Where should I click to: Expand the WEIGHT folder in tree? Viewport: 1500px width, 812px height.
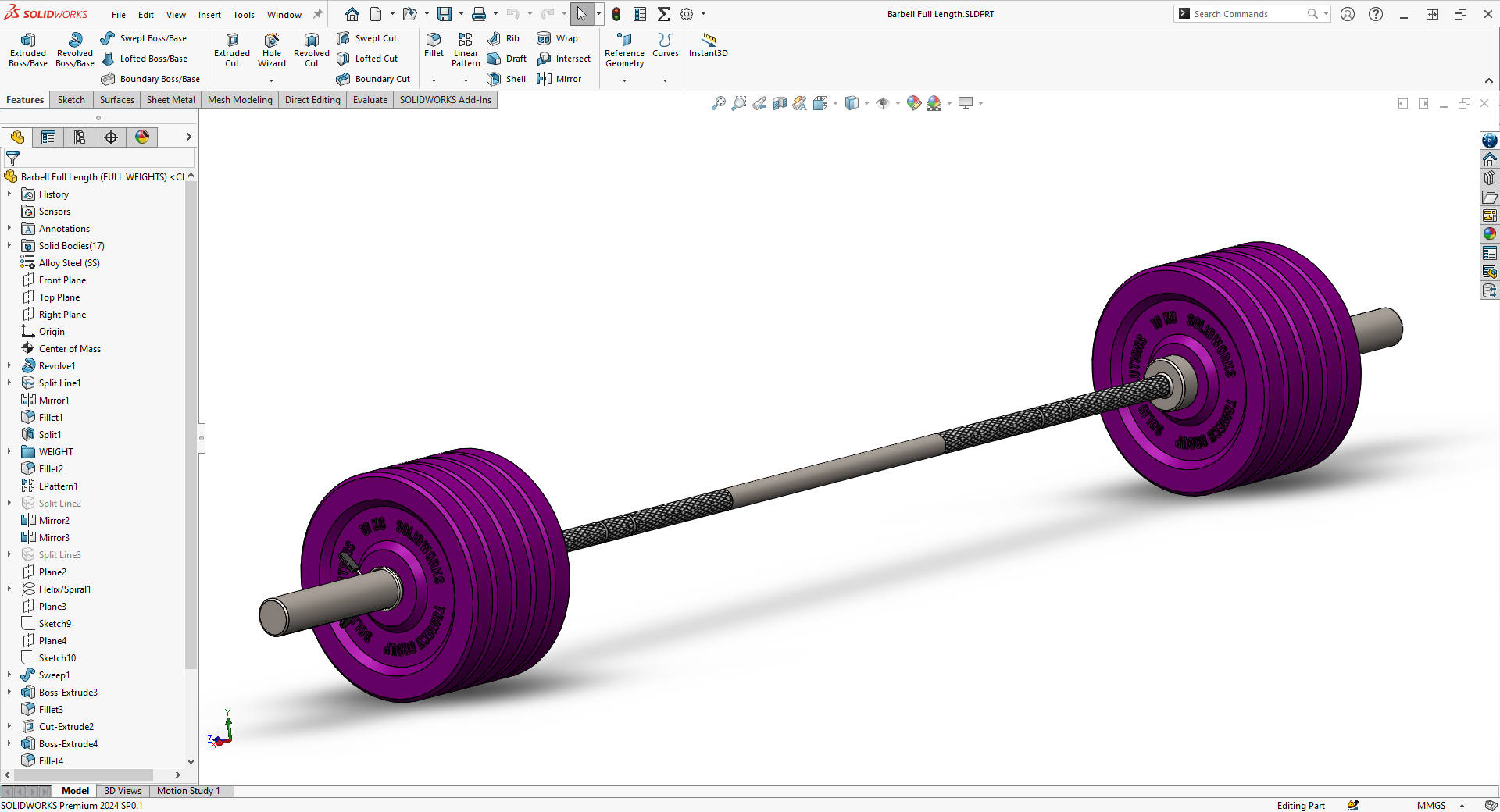[9, 452]
